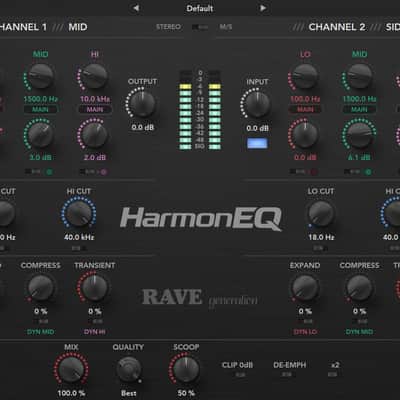Click the Channel 1 TRANSIENT knob
The width and height of the screenshot is (400, 400).
click(x=95, y=288)
